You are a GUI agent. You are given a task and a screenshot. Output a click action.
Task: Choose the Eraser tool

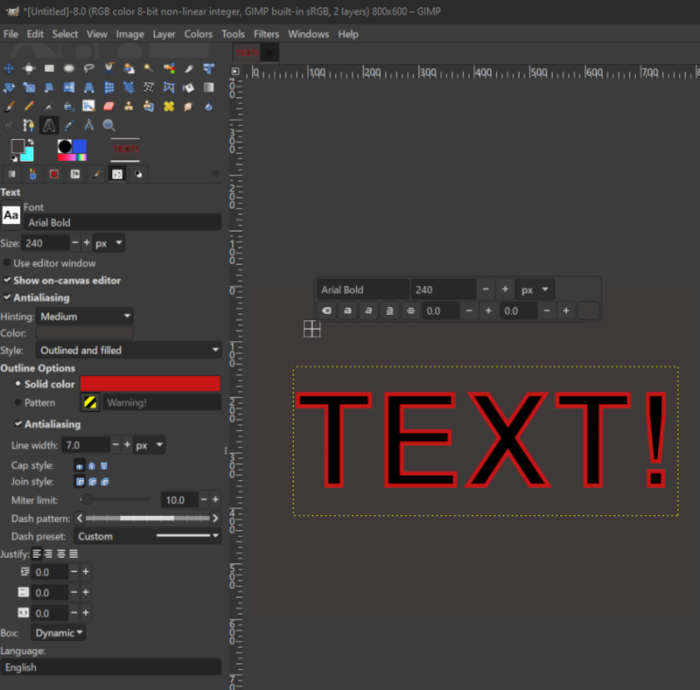click(109, 106)
